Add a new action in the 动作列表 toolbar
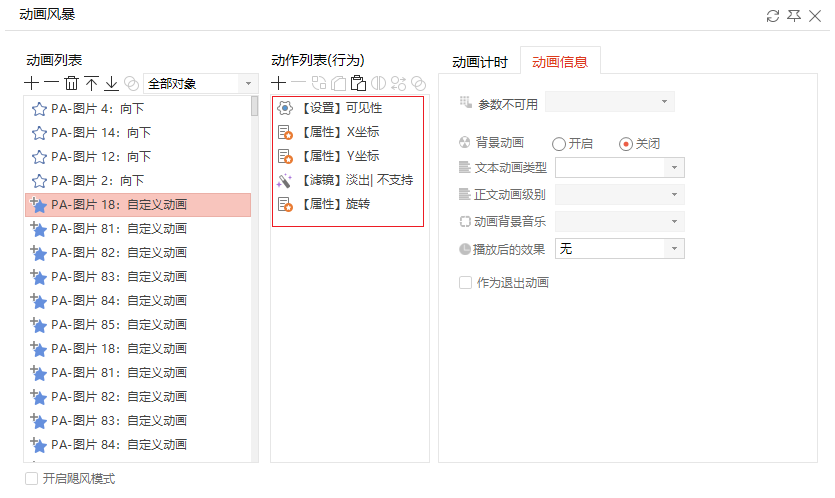Screen dimensions: 835x498 coord(279,83)
